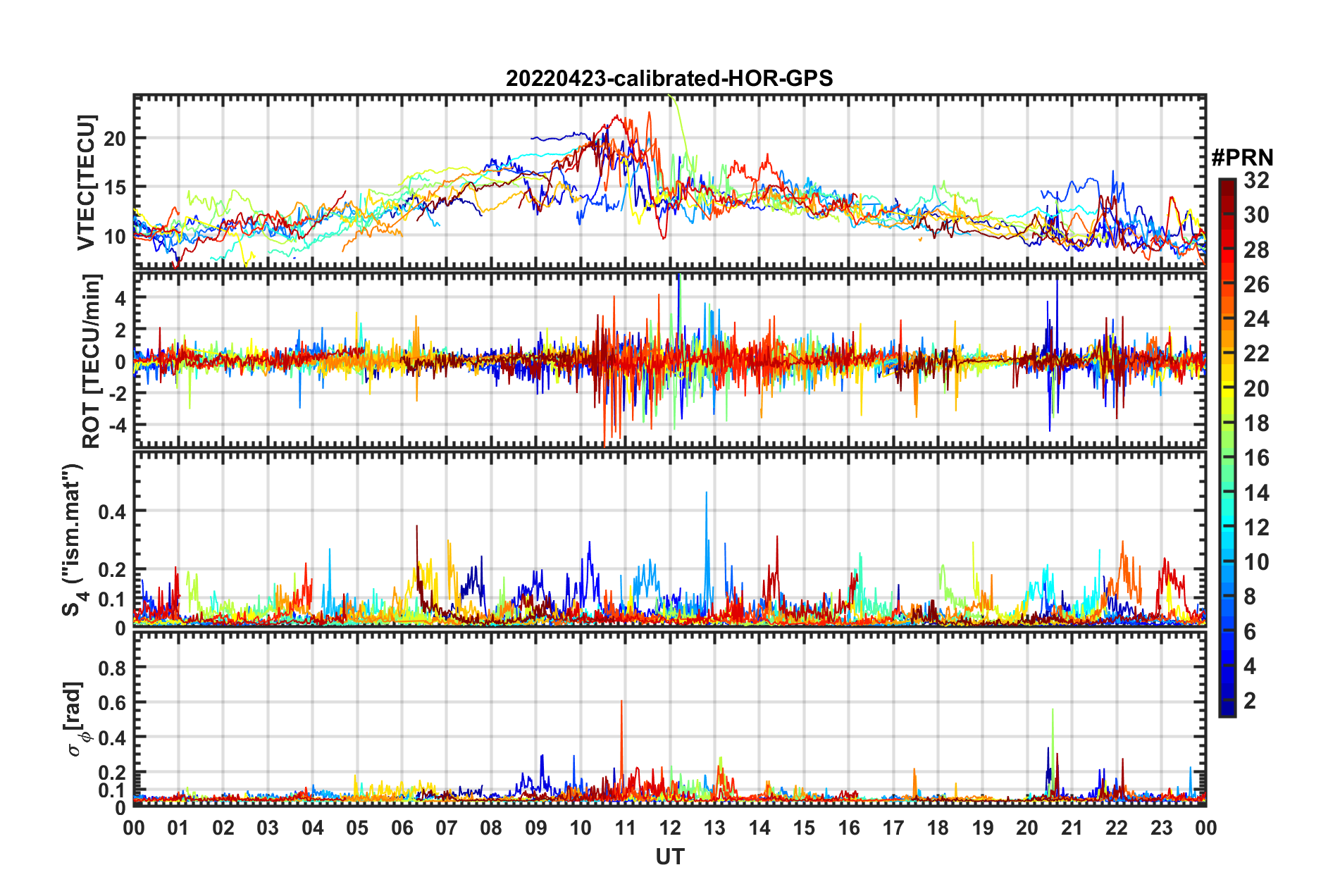Viewport: 1340px width, 896px height.
Task: Click inside the VTEC time-series panel
Action: [x=670, y=181]
